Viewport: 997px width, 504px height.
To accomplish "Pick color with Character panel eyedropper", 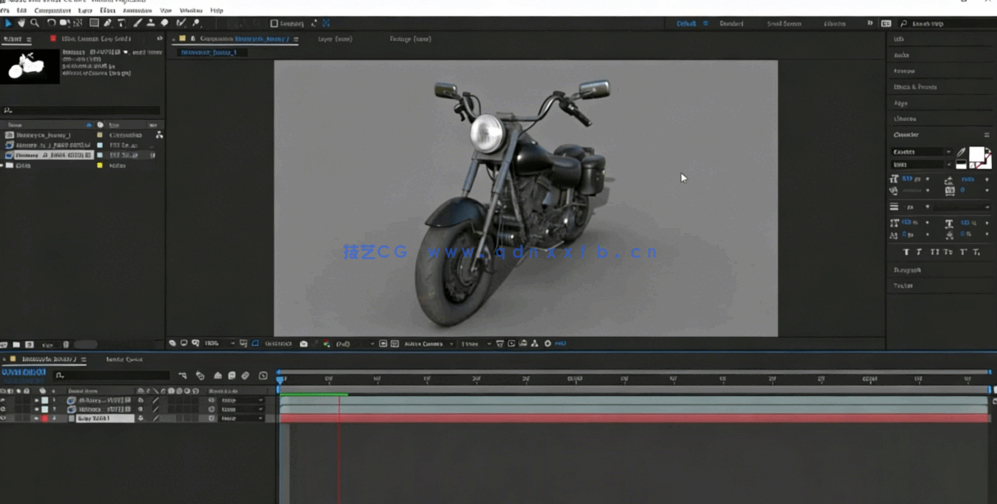I will [x=961, y=153].
